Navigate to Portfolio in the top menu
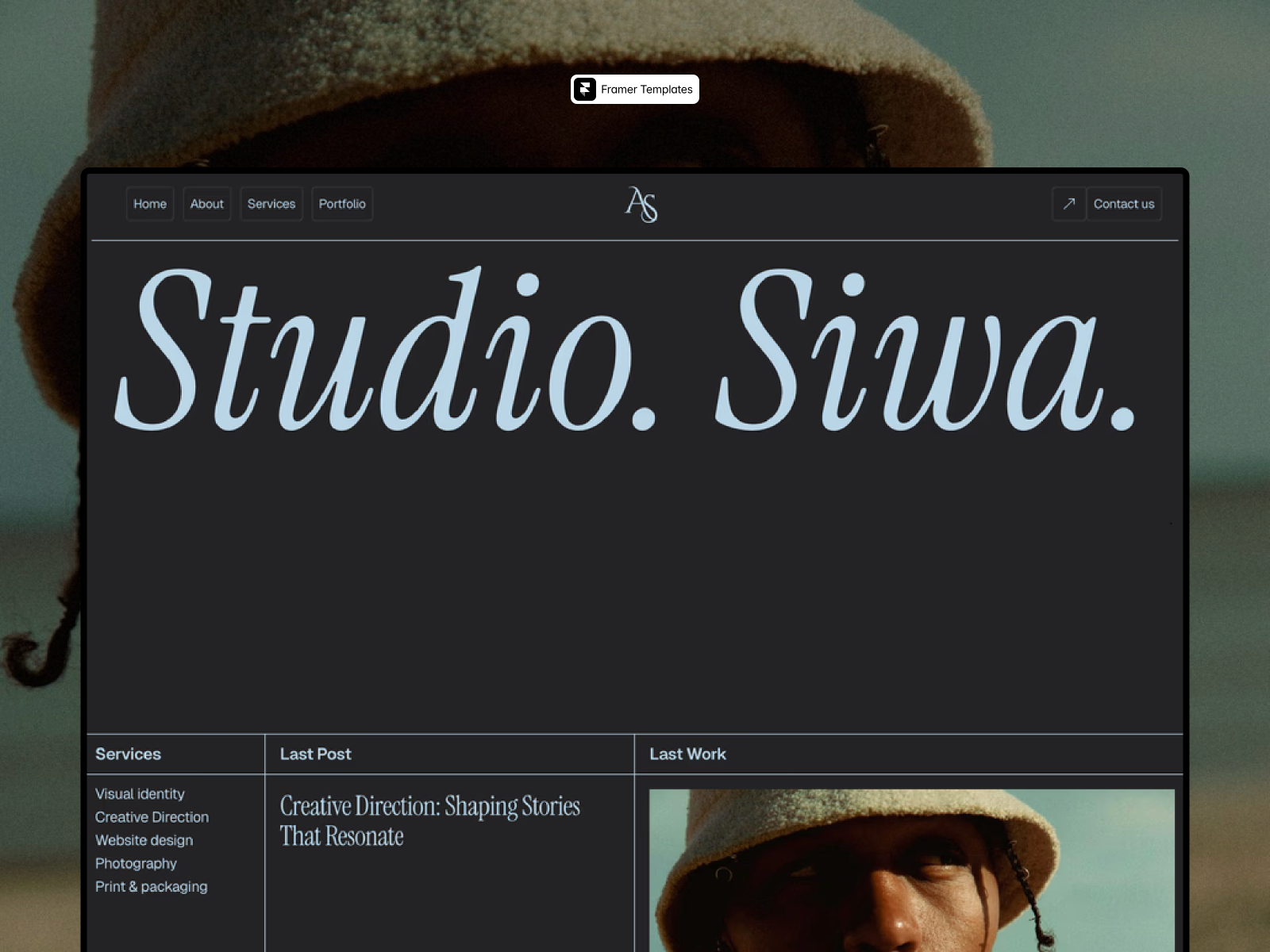 342,204
